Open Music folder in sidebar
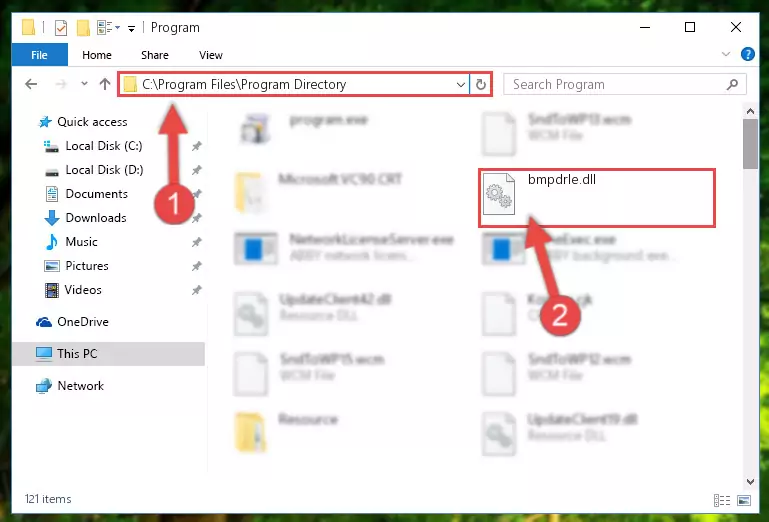The height and width of the screenshot is (522, 769). click(81, 242)
